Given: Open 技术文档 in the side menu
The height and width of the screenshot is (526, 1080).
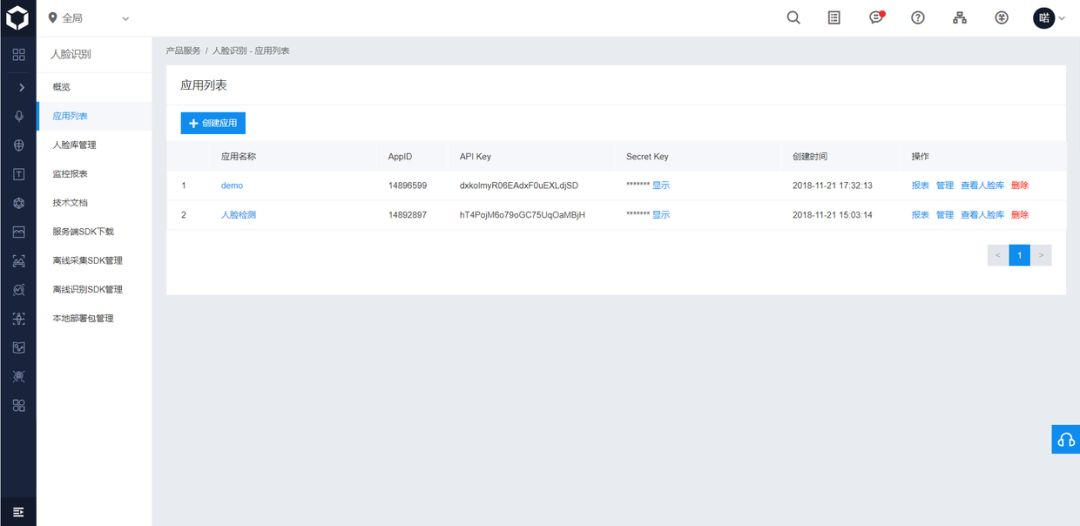Looking at the screenshot, I should [94, 203].
